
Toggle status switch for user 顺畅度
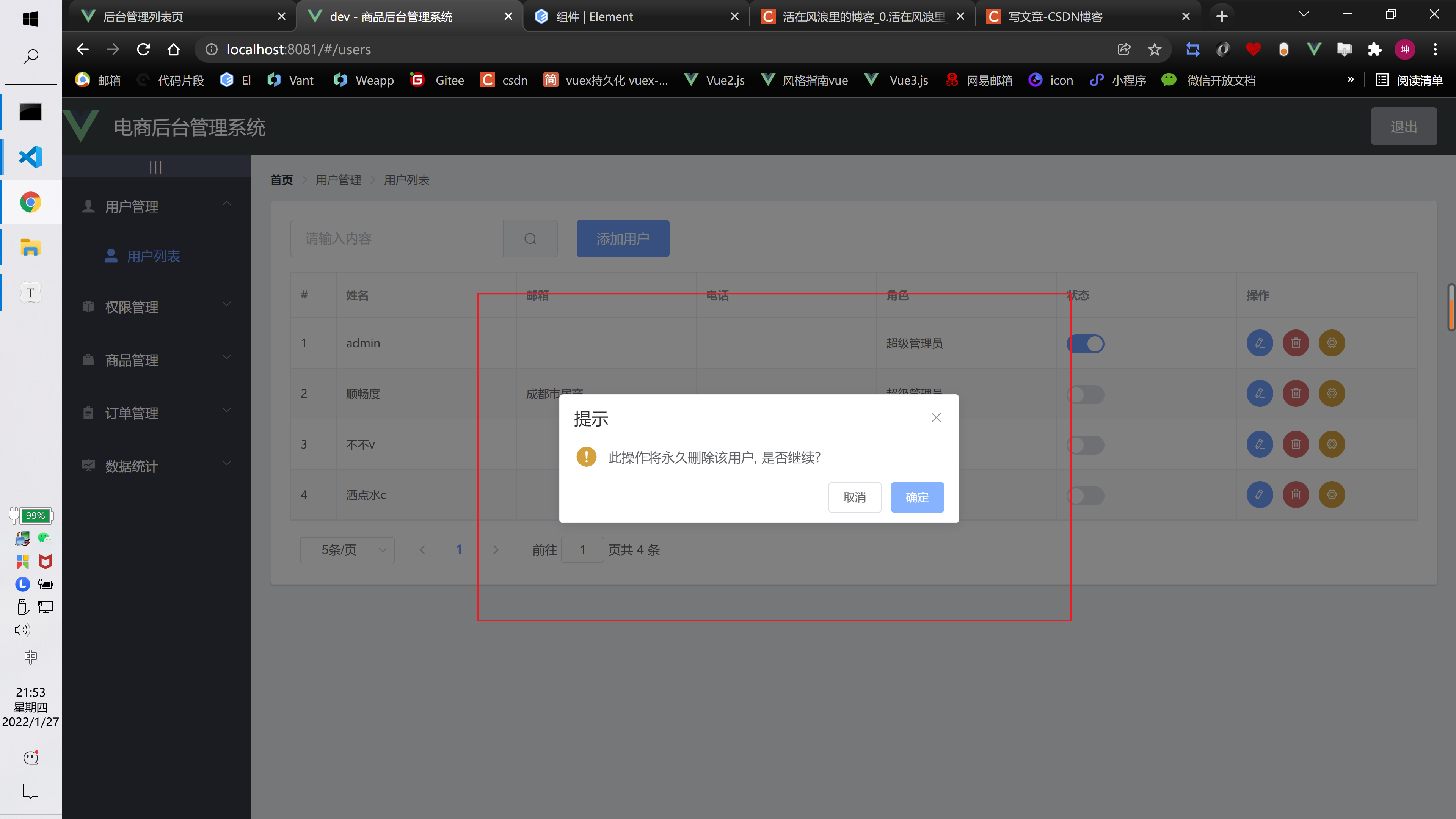point(1085,394)
